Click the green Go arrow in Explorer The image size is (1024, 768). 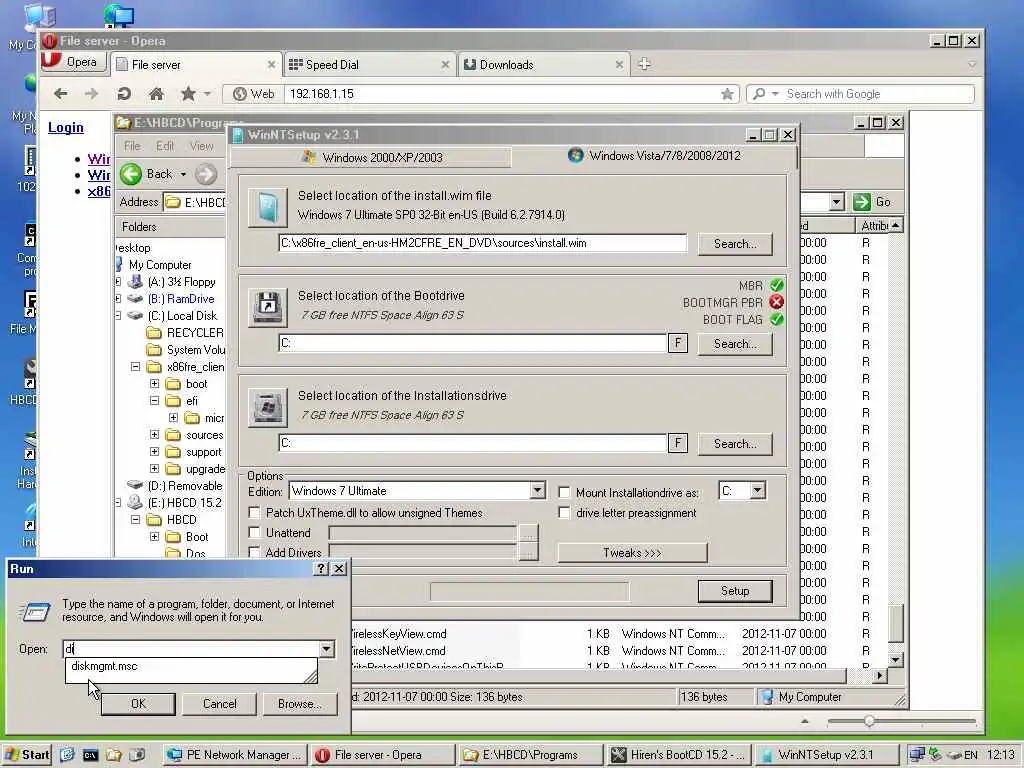point(862,201)
